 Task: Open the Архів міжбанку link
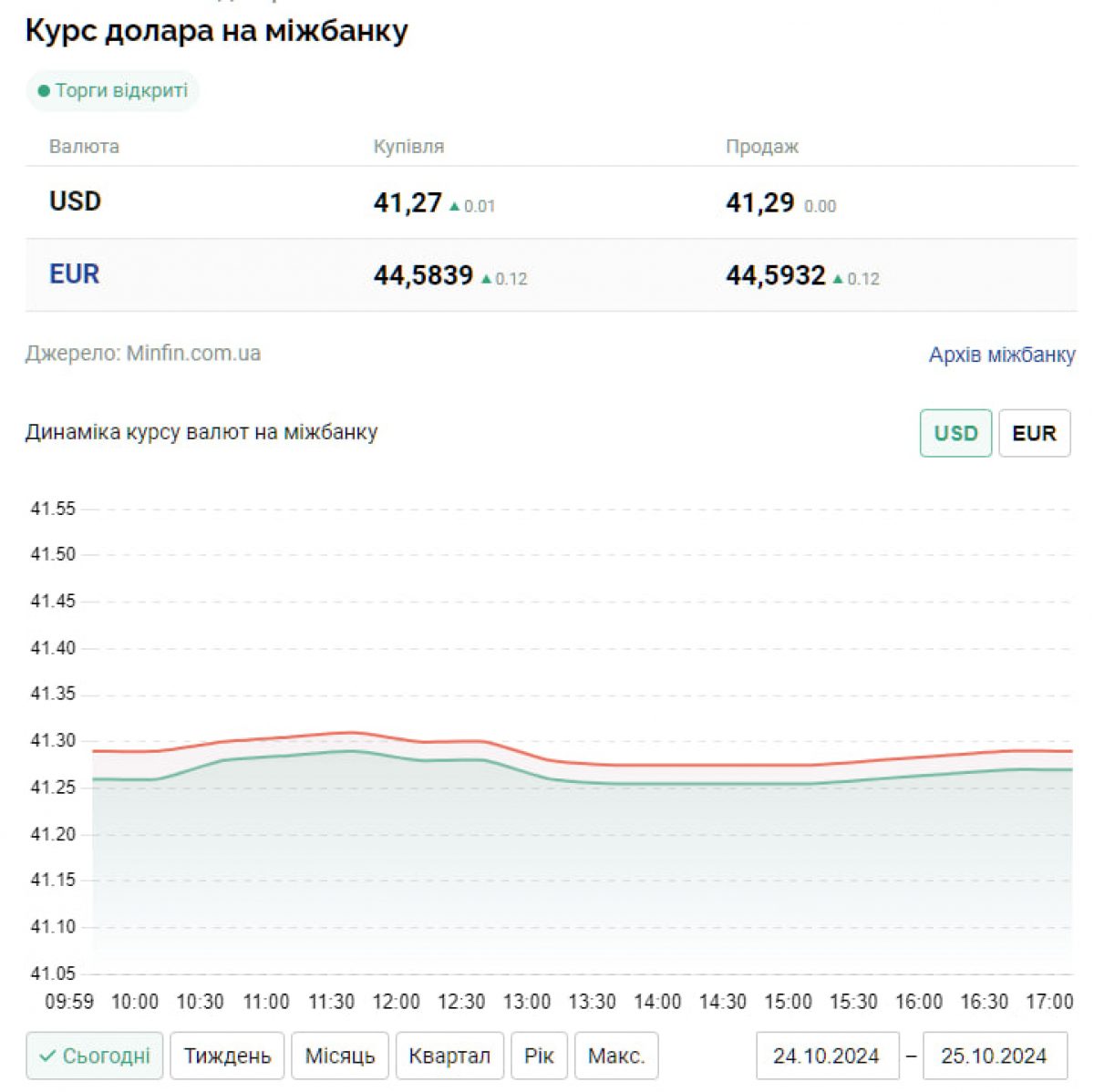[x=1002, y=355]
